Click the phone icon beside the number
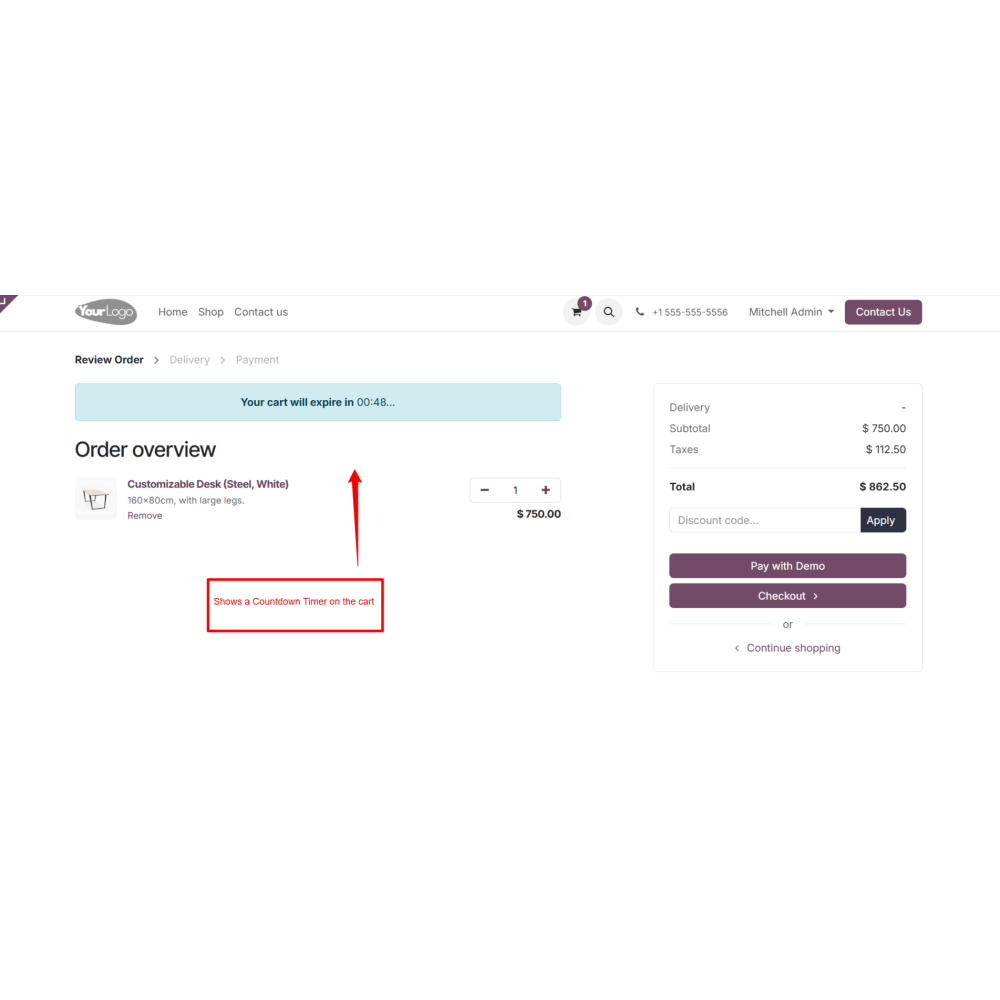 (640, 312)
